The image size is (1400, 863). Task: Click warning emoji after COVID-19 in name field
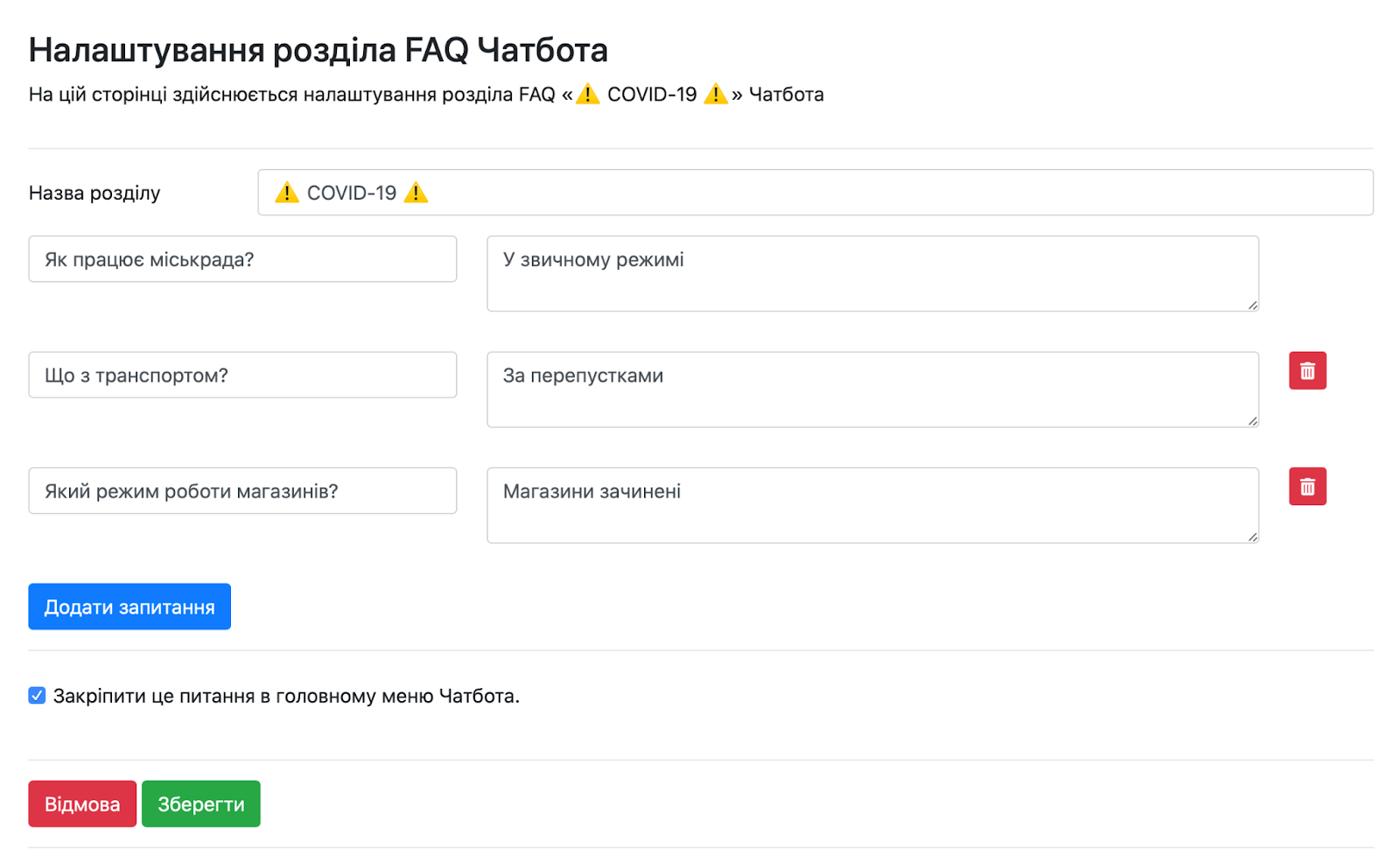[416, 193]
